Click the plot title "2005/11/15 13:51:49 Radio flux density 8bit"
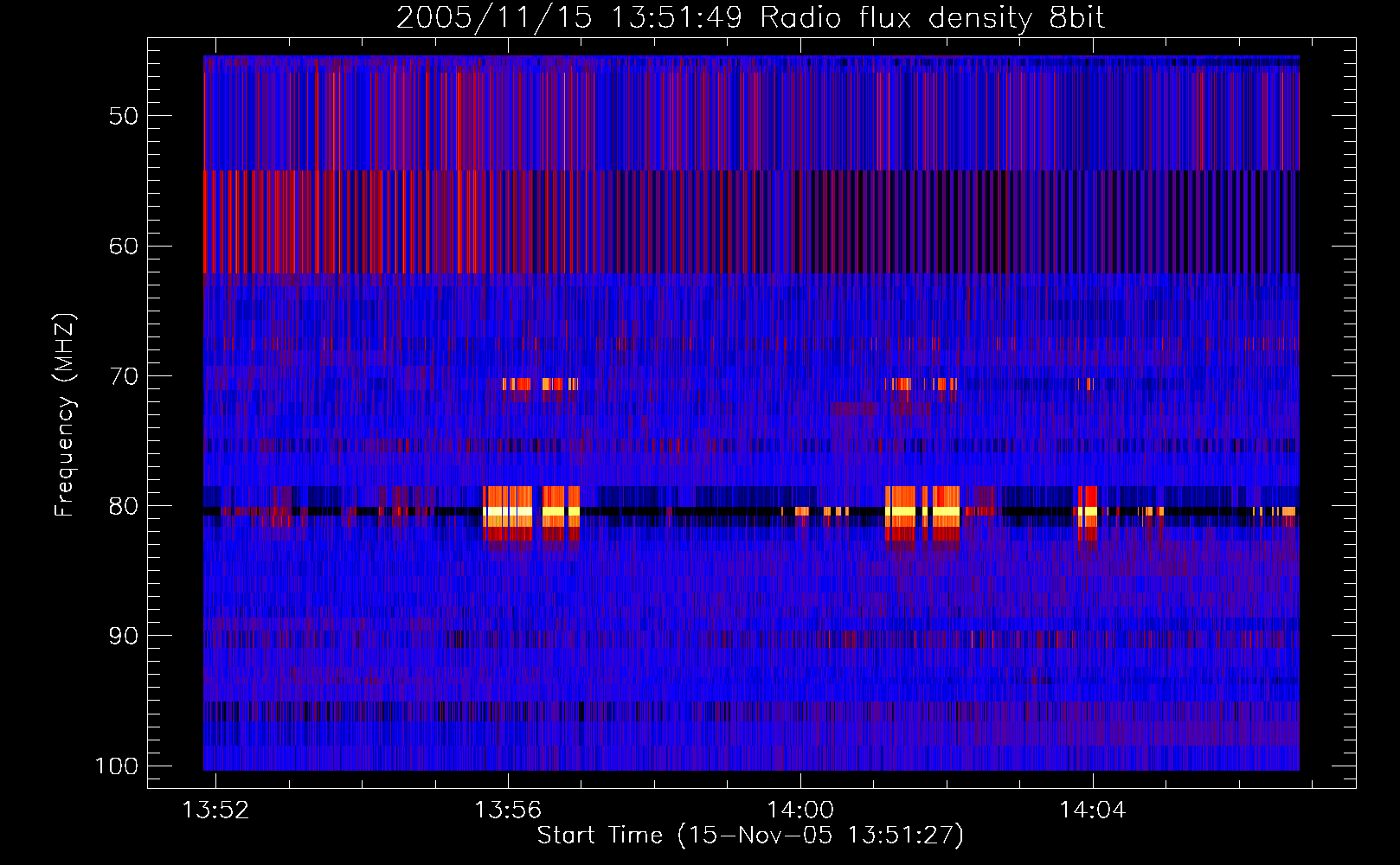1400x865 pixels. 750,18
